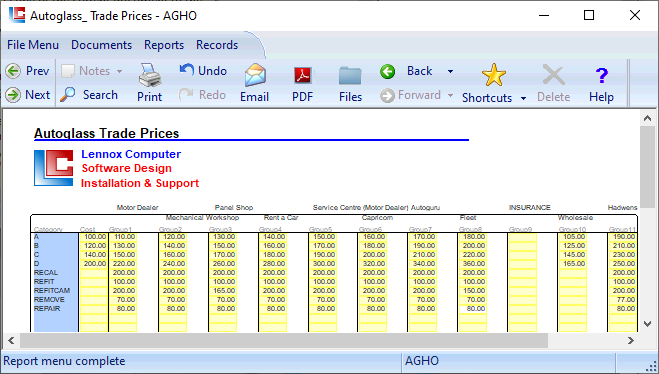Export report using the PDF icon
This screenshot has height=374, width=659.
coord(303,76)
